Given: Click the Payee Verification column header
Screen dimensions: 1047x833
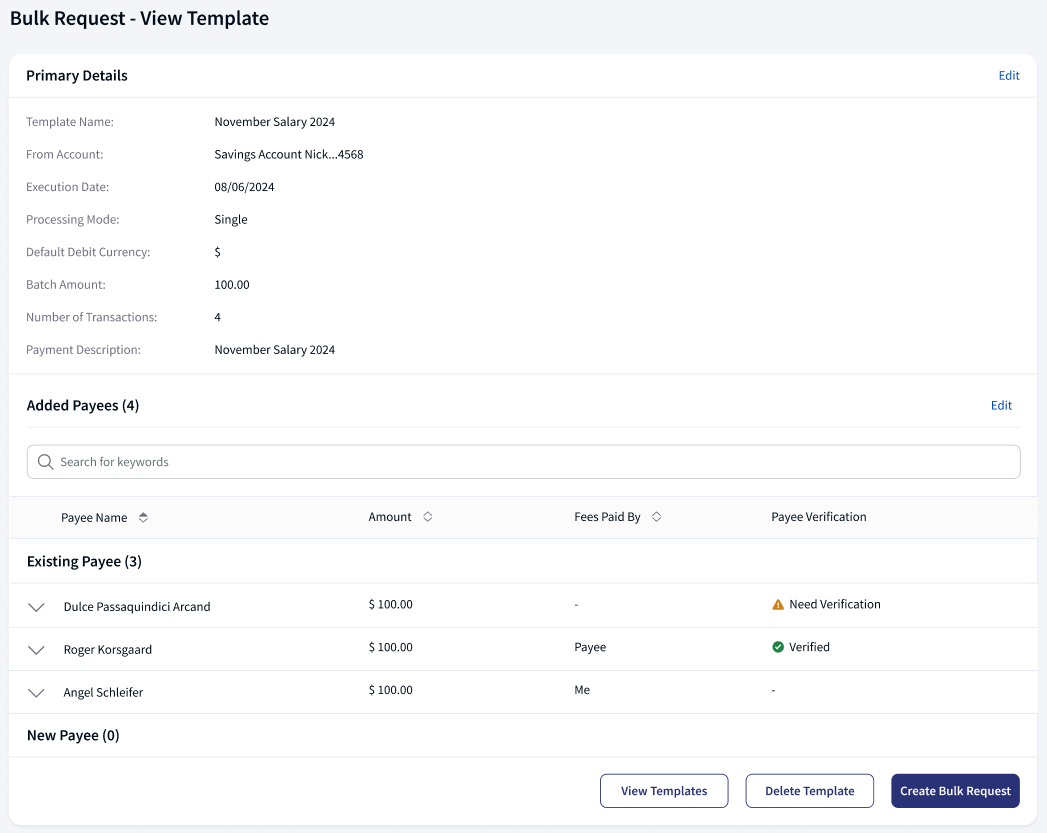Looking at the screenshot, I should [819, 517].
